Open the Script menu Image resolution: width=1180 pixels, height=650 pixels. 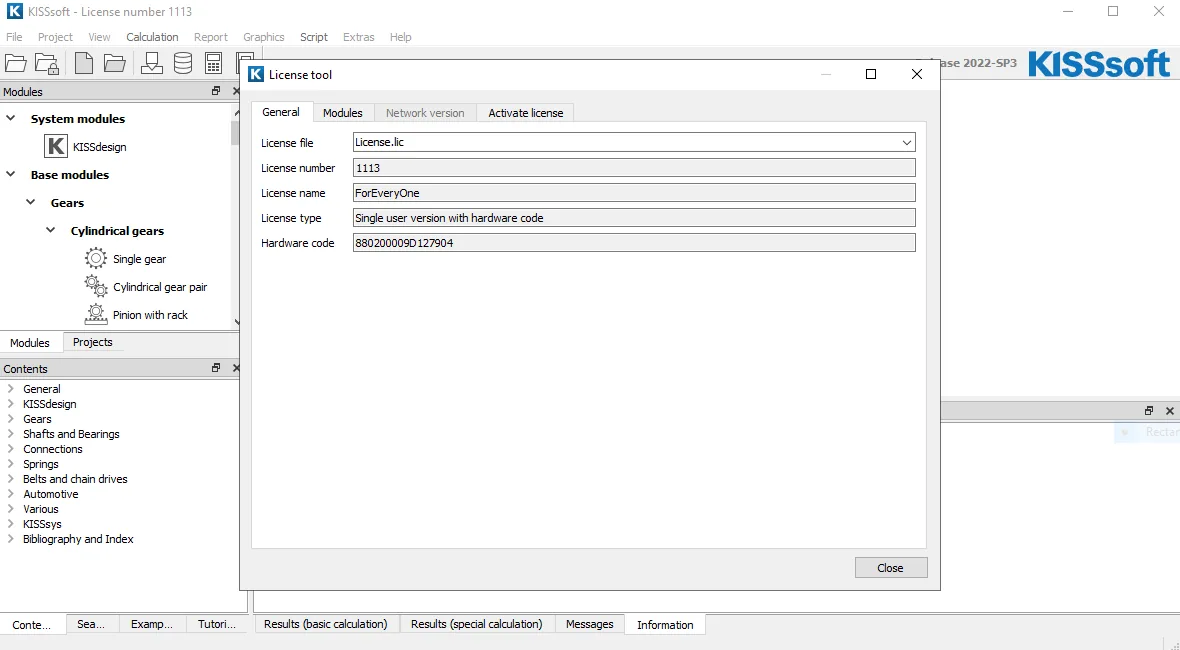[314, 37]
